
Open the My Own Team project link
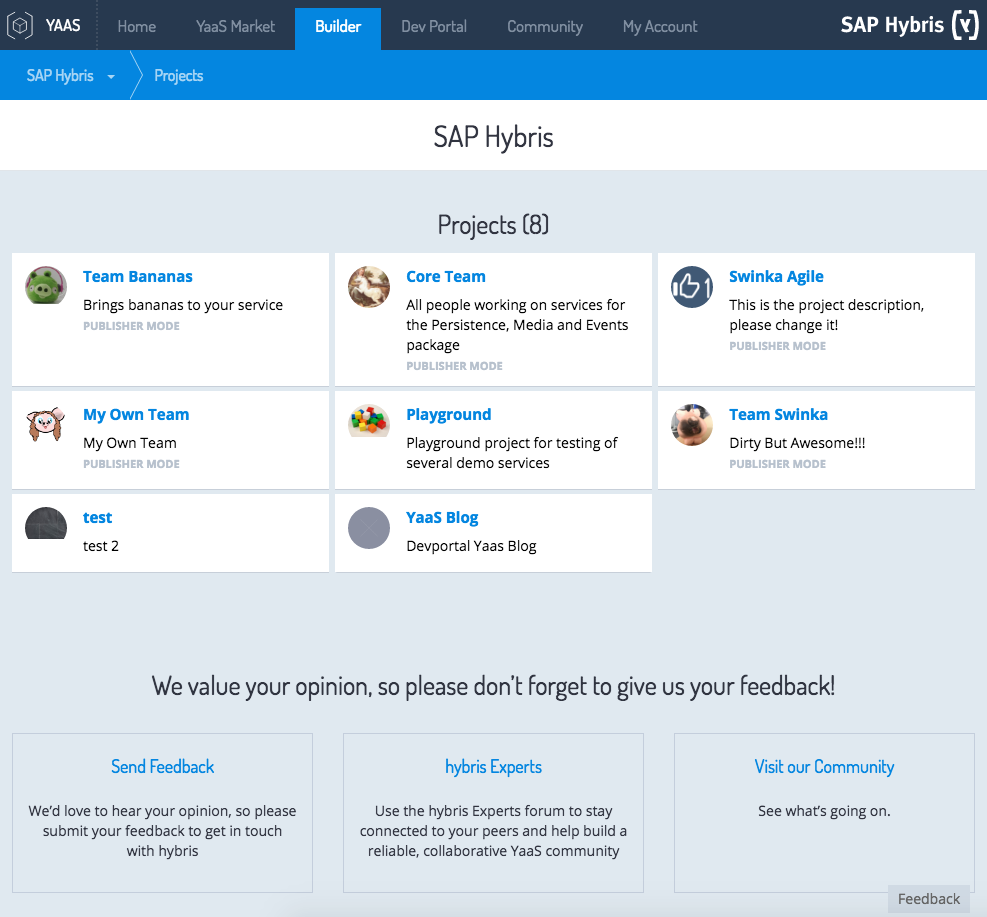[136, 414]
